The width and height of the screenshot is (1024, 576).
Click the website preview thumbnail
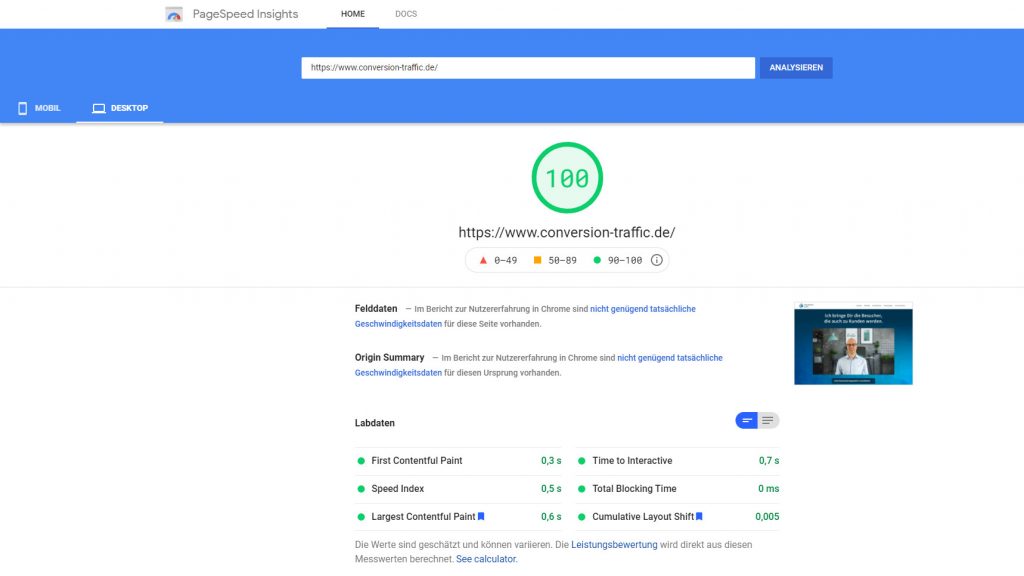tap(853, 343)
